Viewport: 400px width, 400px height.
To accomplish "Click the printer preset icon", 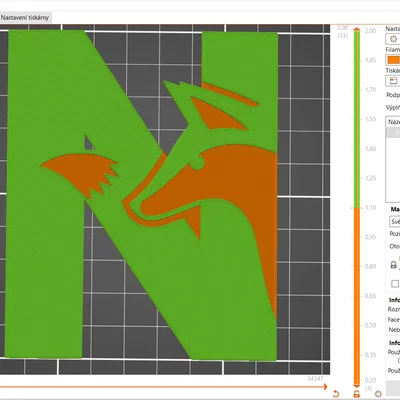I will pos(393,81).
